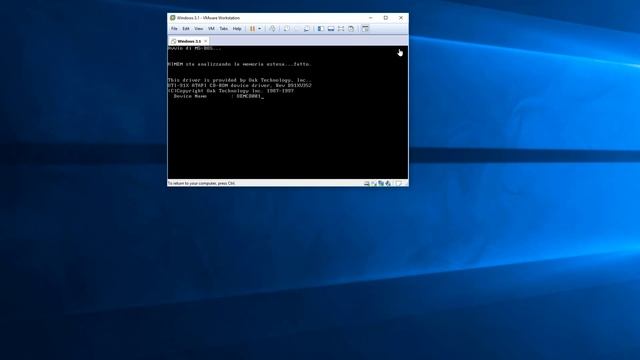The image size is (640, 360).
Task: Open the VM menu
Action: pyautogui.click(x=211, y=29)
